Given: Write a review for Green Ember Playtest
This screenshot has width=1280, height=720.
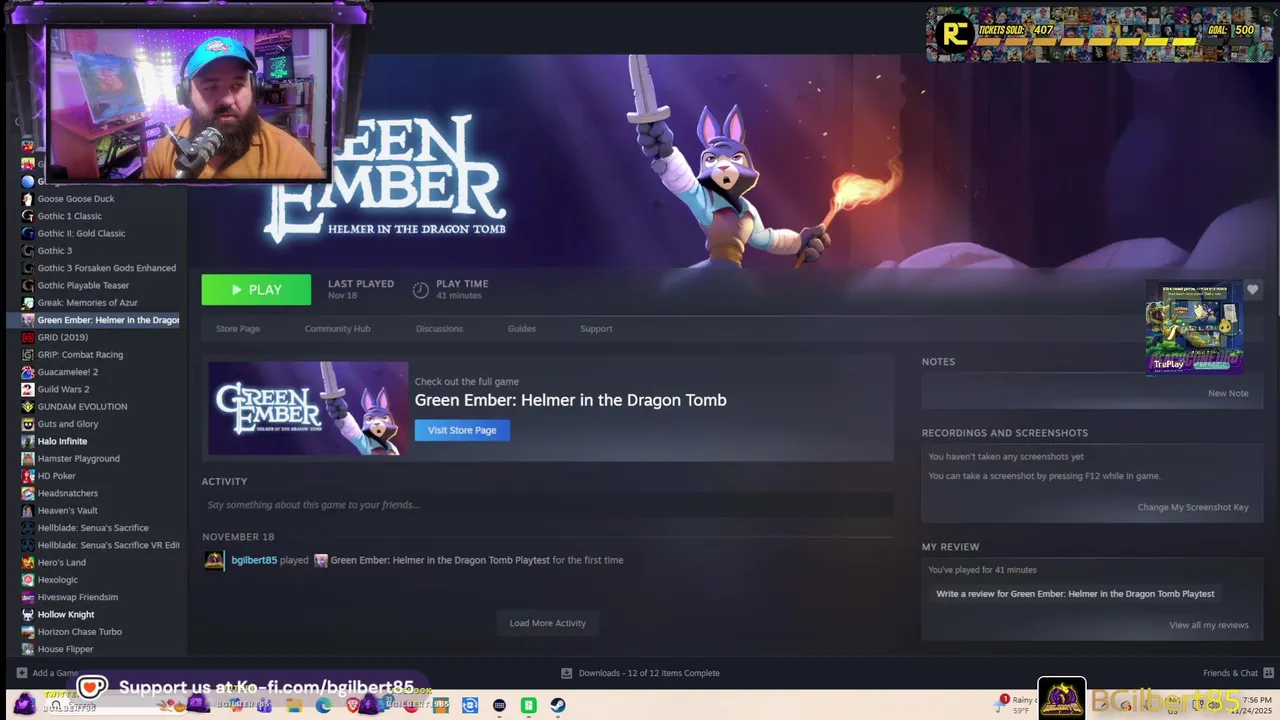Looking at the screenshot, I should pyautogui.click(x=1075, y=594).
